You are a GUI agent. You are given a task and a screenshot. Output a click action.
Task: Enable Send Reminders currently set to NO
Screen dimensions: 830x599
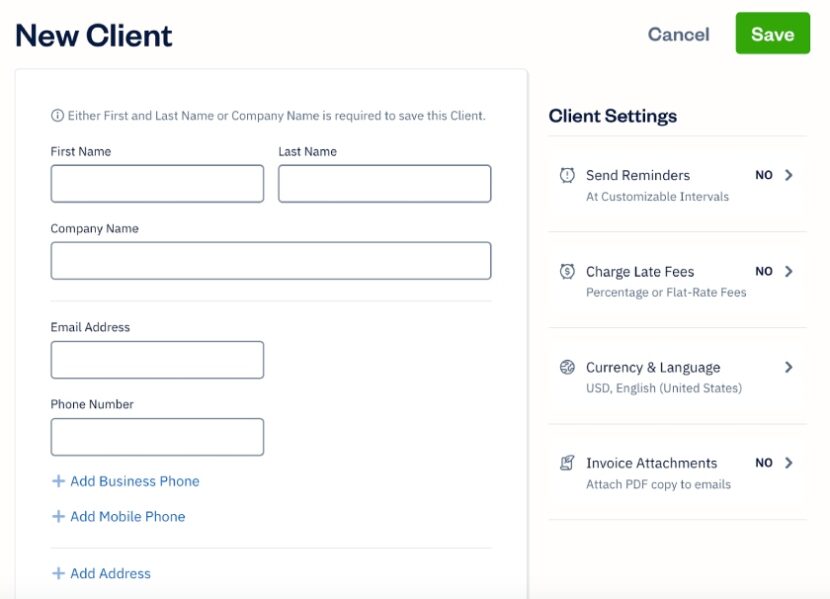764,174
